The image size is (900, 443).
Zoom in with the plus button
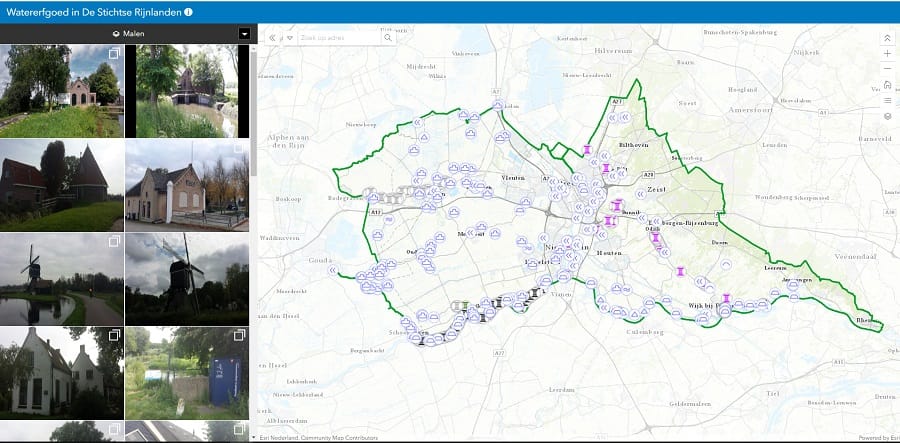click(887, 53)
